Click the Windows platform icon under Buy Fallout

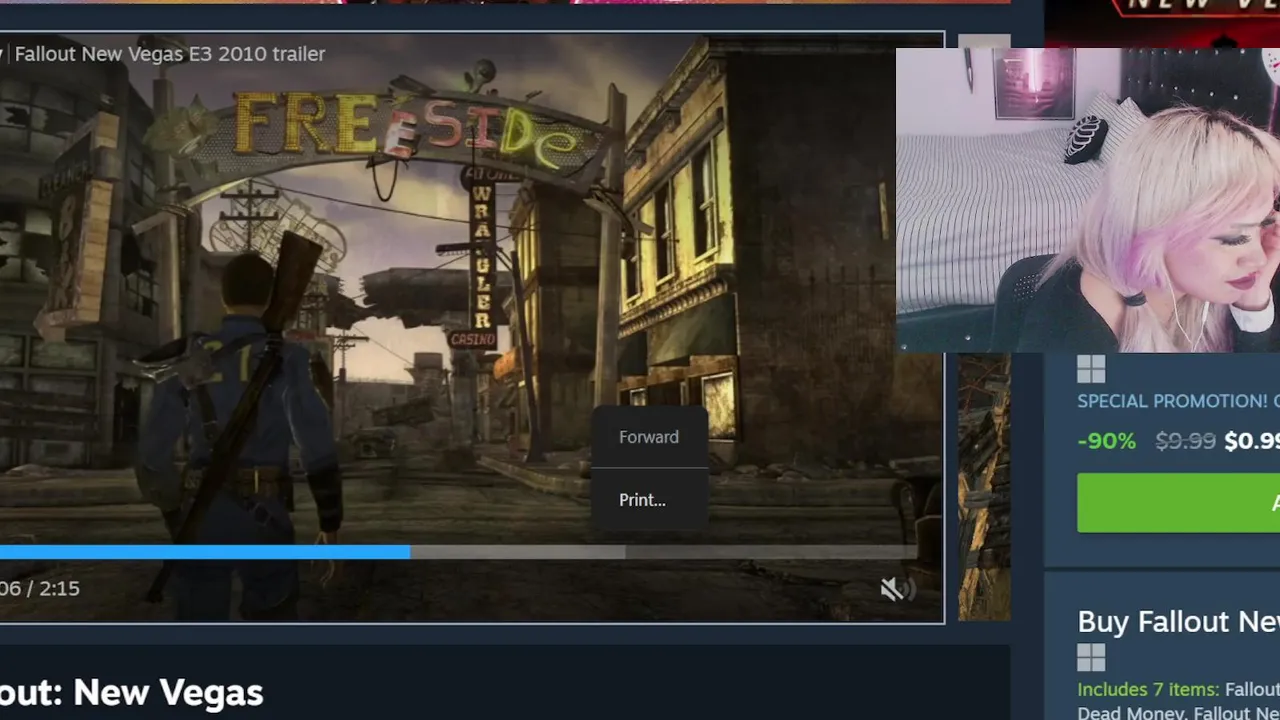click(x=1091, y=658)
